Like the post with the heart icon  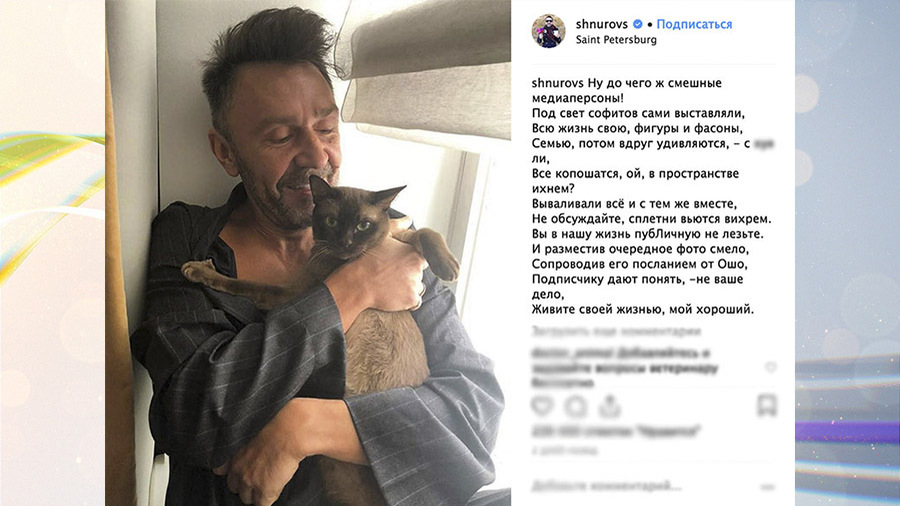click(x=542, y=406)
